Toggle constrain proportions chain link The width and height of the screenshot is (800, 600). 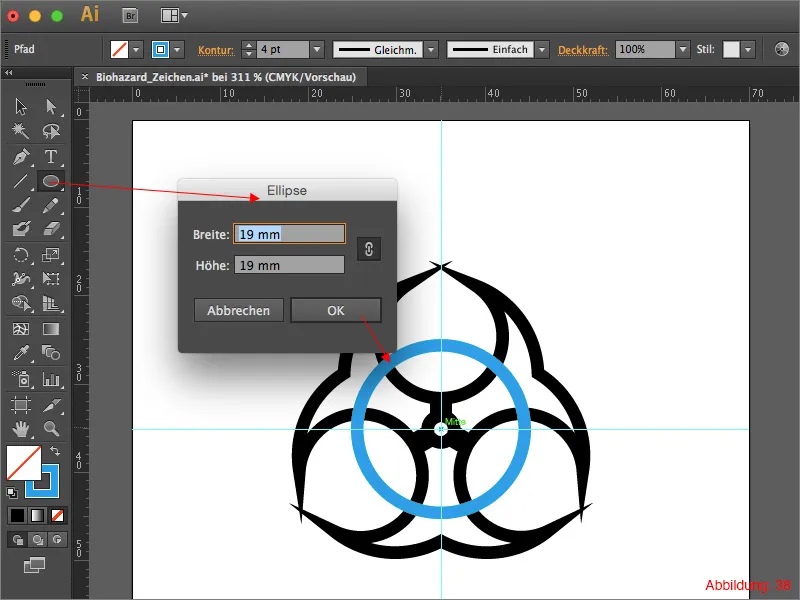click(x=369, y=249)
